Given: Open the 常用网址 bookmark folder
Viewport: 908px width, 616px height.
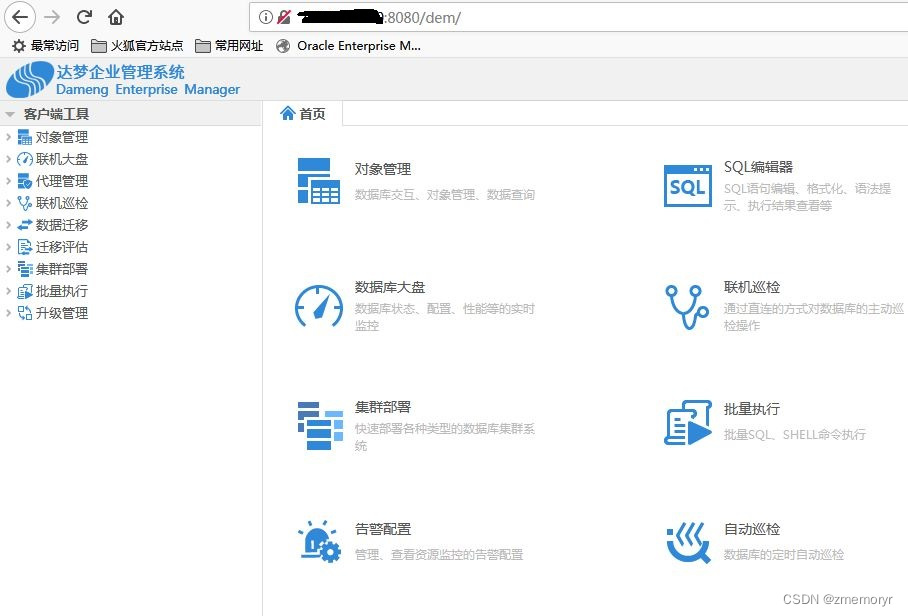Looking at the screenshot, I should 229,46.
